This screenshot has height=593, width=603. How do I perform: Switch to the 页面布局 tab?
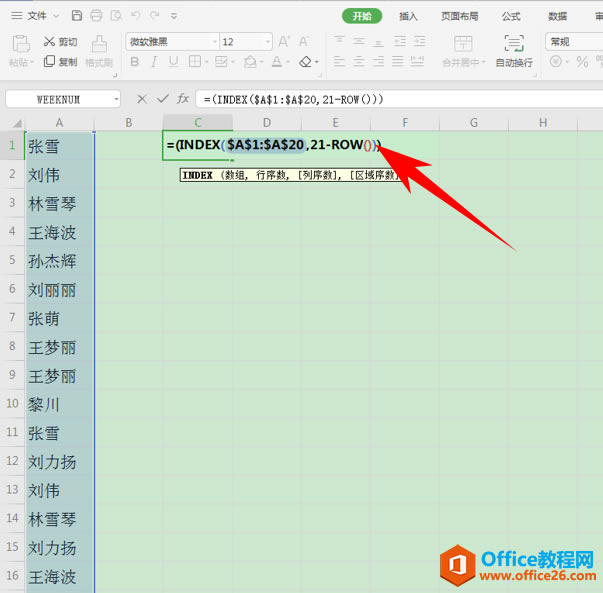point(460,16)
